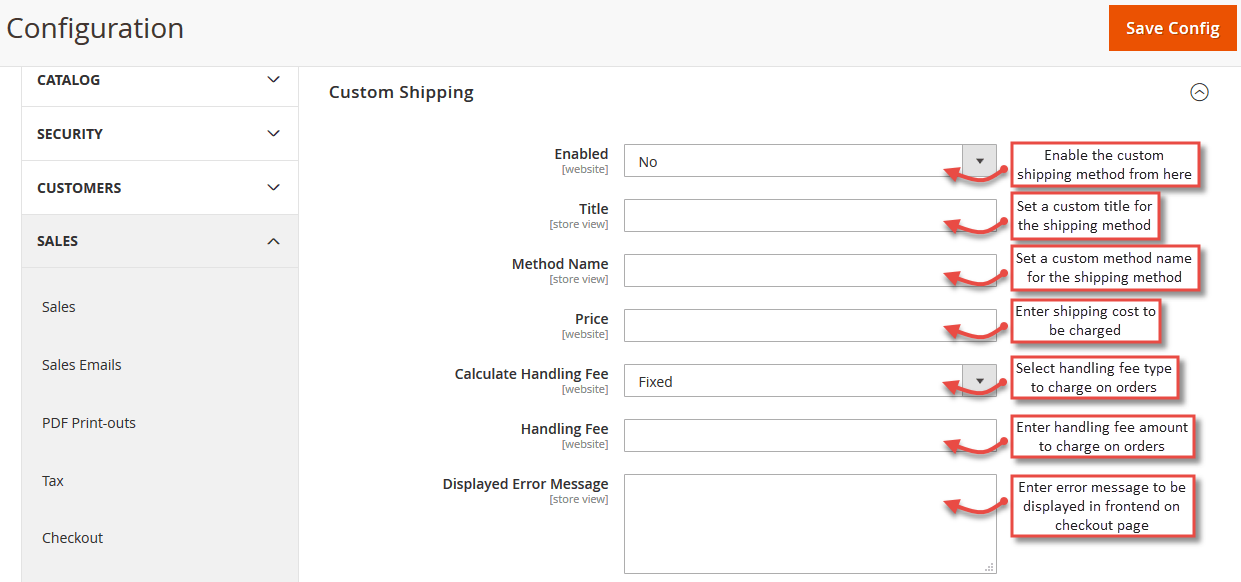This screenshot has height=582, width=1241.
Task: Open the Tax configuration page
Action: click(53, 481)
